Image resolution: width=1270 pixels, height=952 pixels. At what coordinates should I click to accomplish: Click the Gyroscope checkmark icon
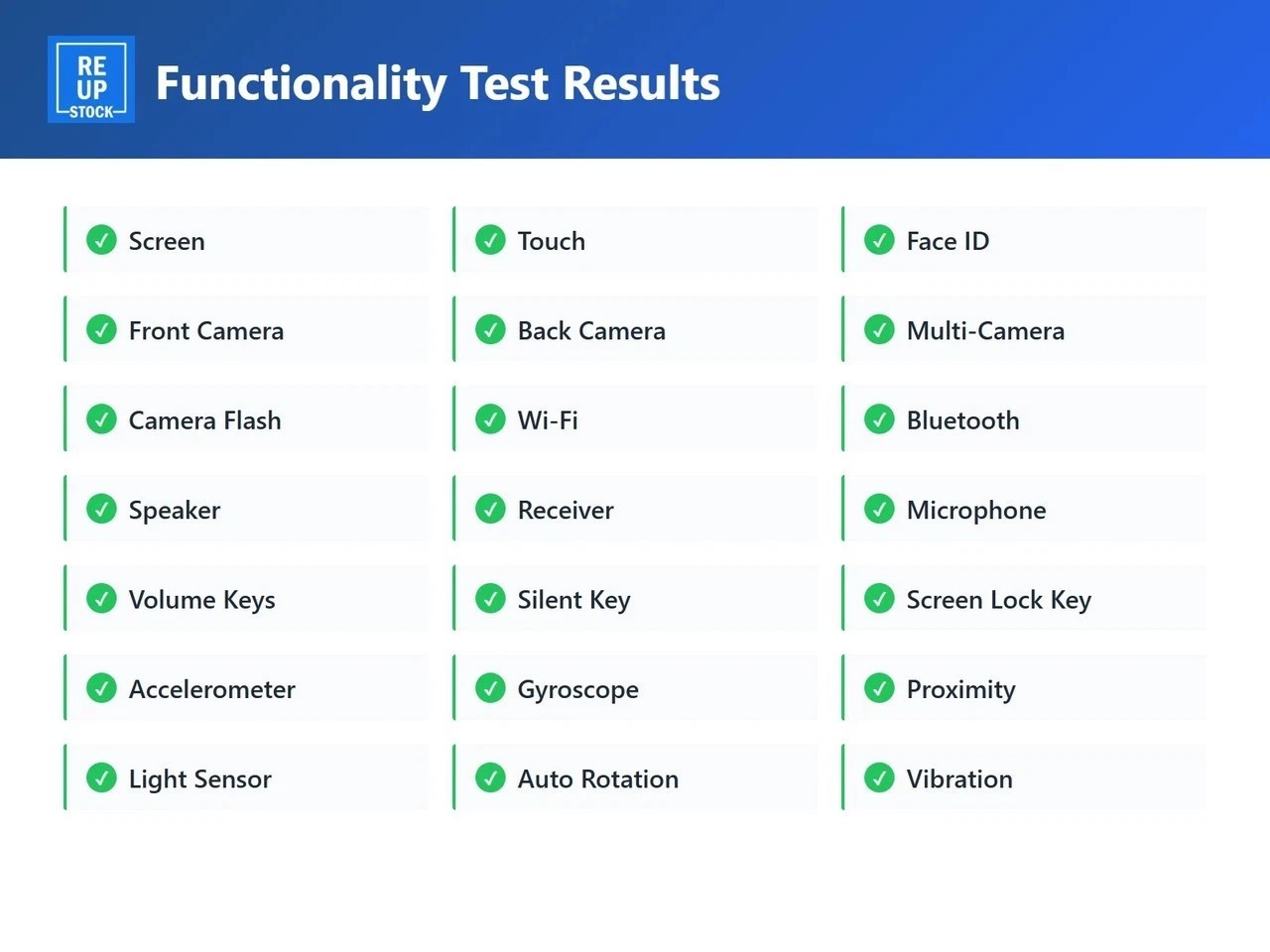[x=490, y=688]
